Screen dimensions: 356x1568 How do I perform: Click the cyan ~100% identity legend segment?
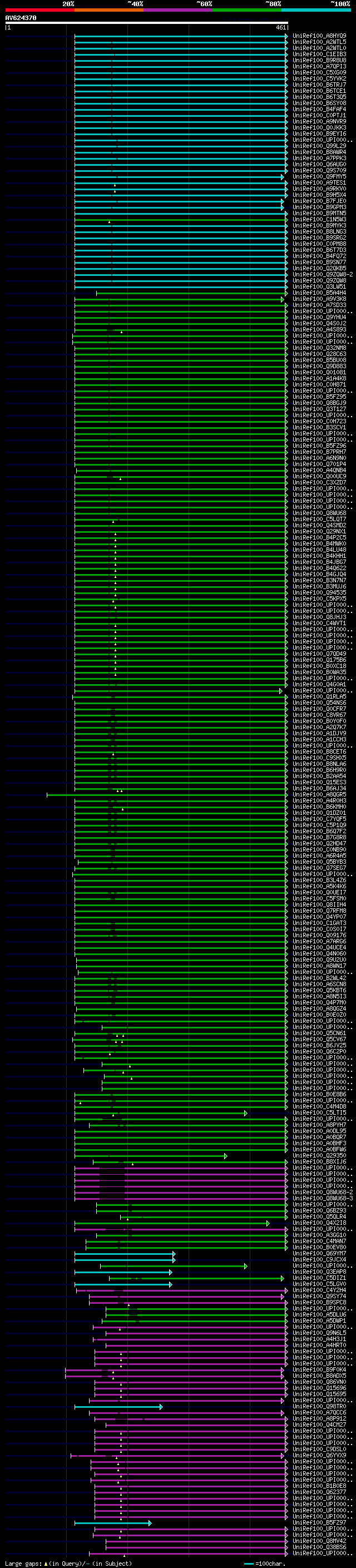(317, 10)
